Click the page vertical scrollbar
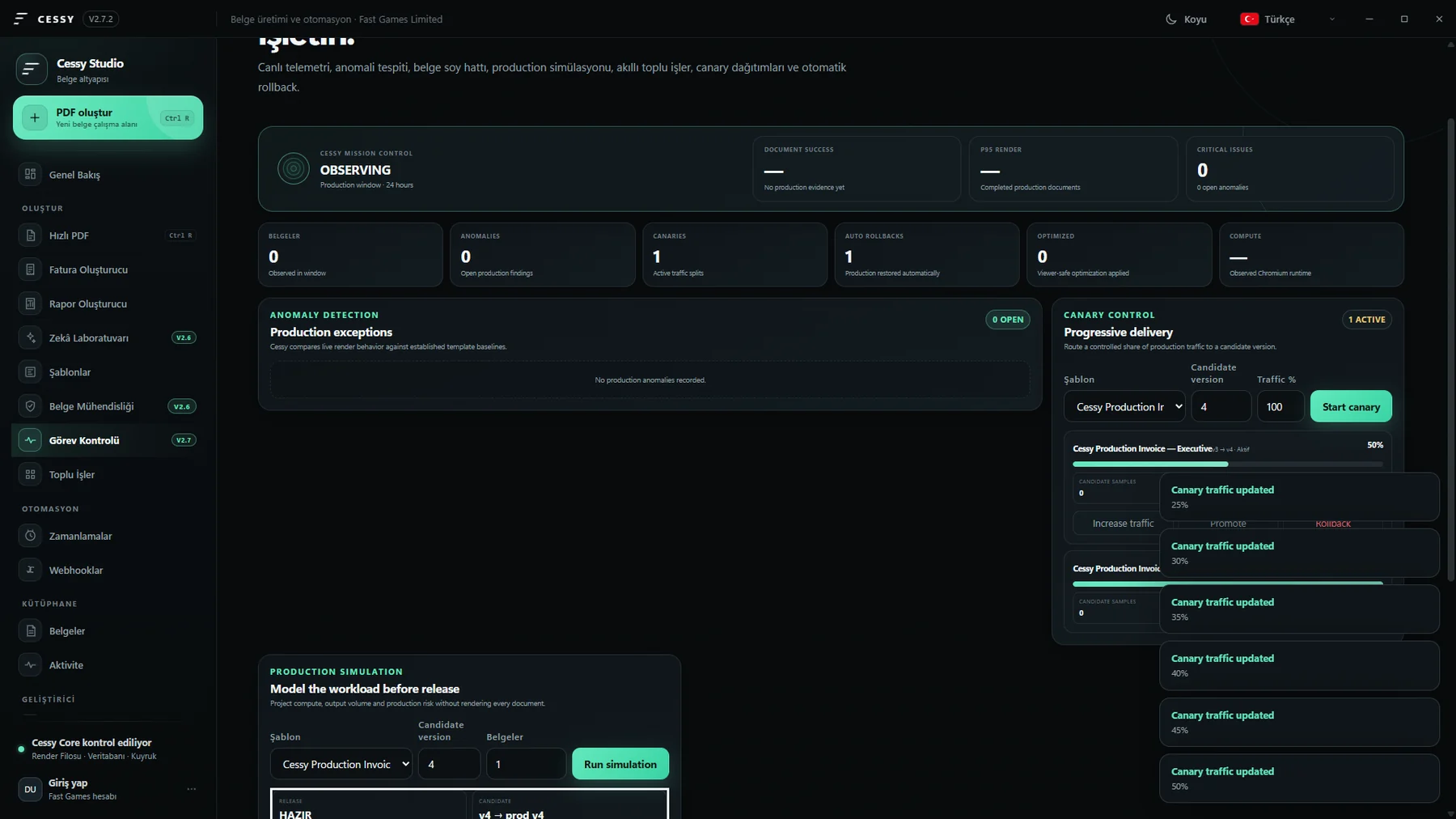 click(x=1450, y=348)
